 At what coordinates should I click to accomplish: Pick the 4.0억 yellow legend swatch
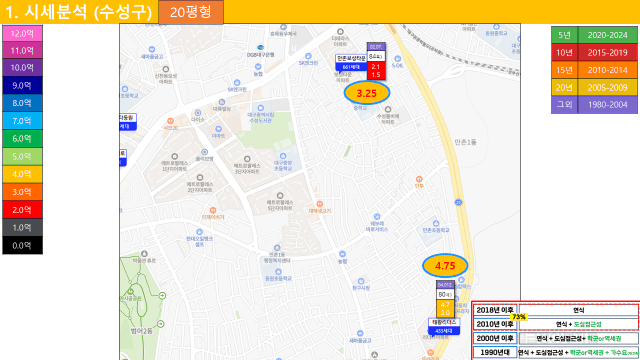tap(22, 174)
